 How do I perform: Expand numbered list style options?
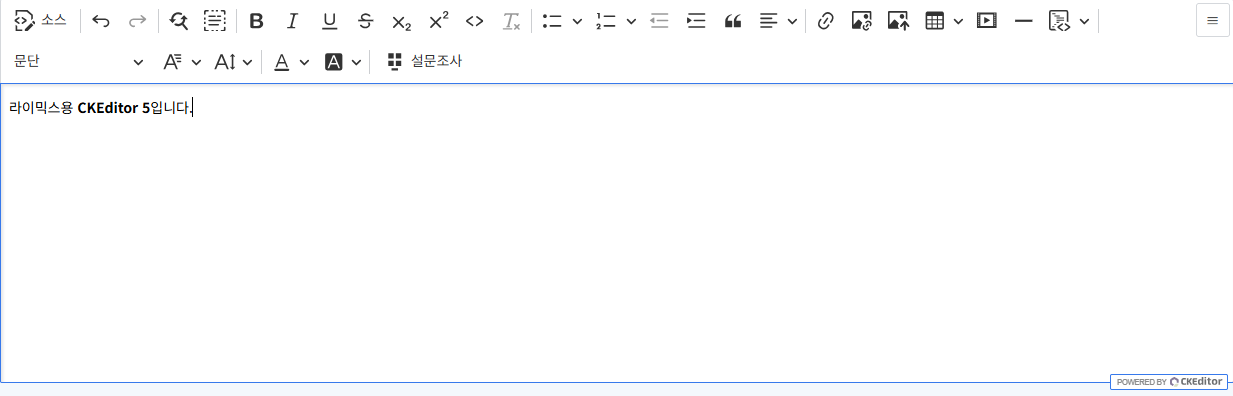click(631, 20)
